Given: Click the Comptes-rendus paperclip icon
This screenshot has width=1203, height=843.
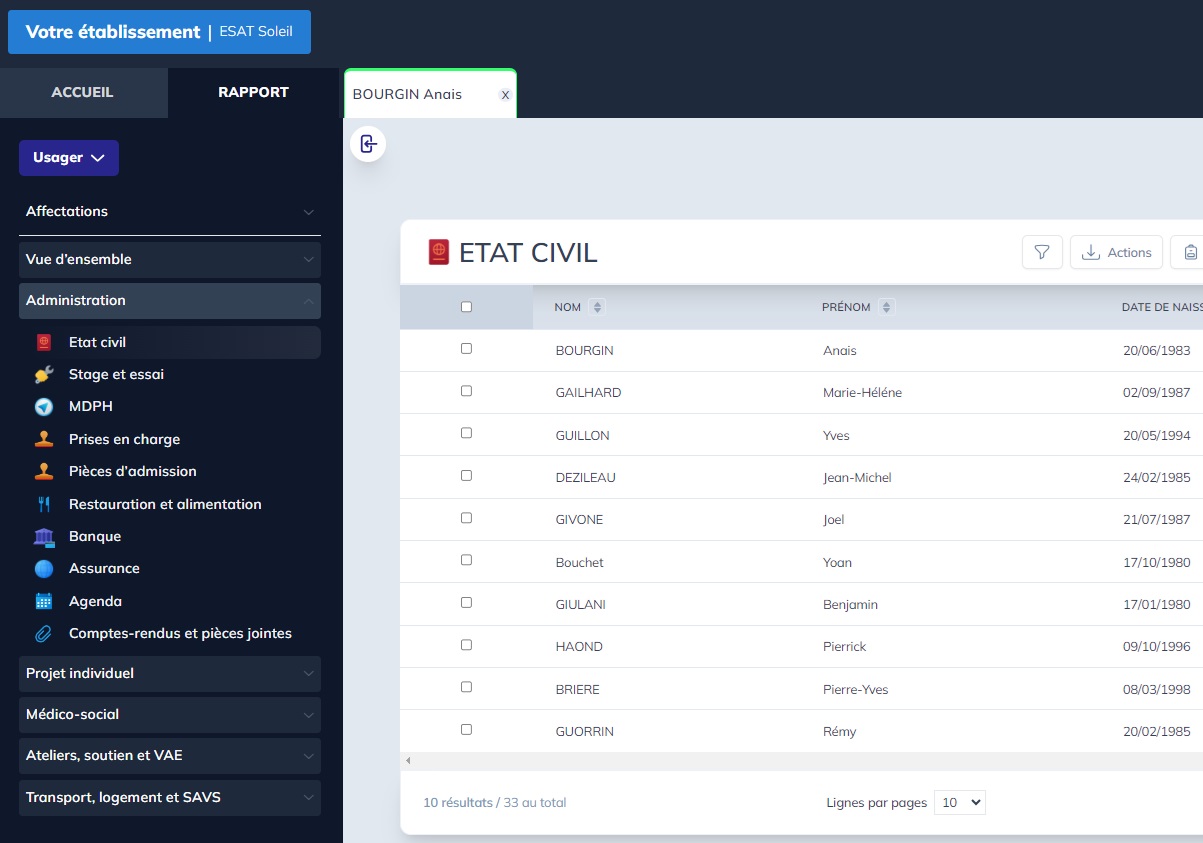Looking at the screenshot, I should pyautogui.click(x=43, y=633).
